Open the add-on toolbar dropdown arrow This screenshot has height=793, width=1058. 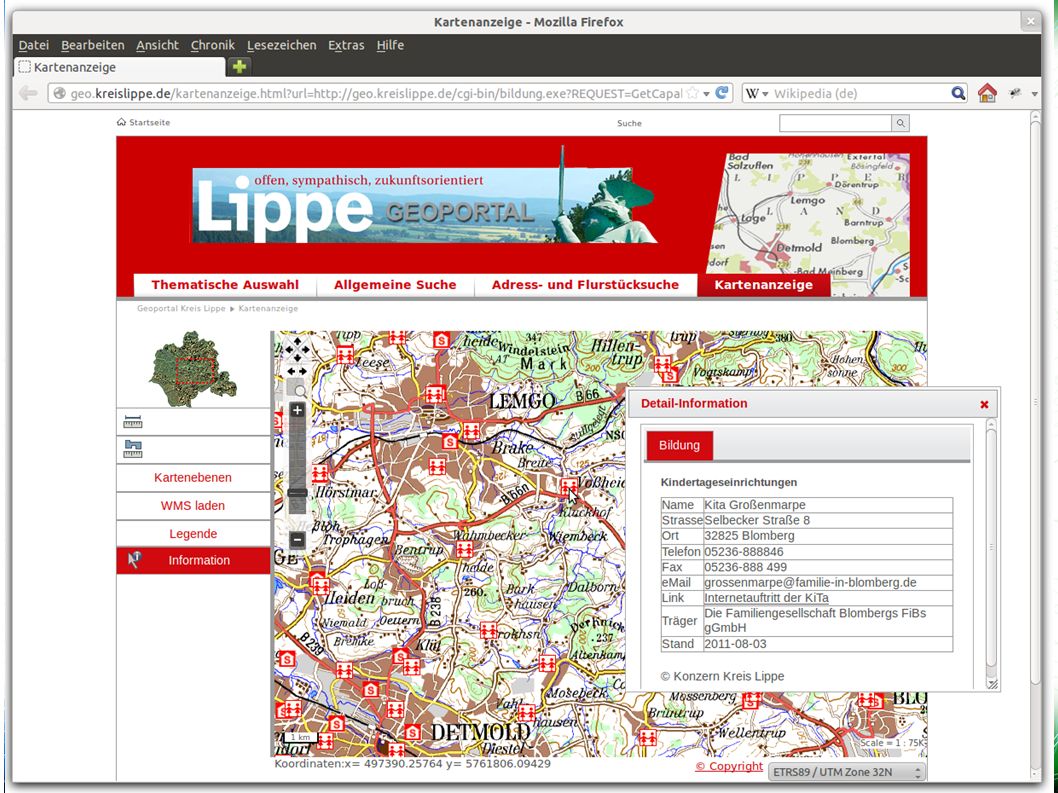click(x=1035, y=94)
